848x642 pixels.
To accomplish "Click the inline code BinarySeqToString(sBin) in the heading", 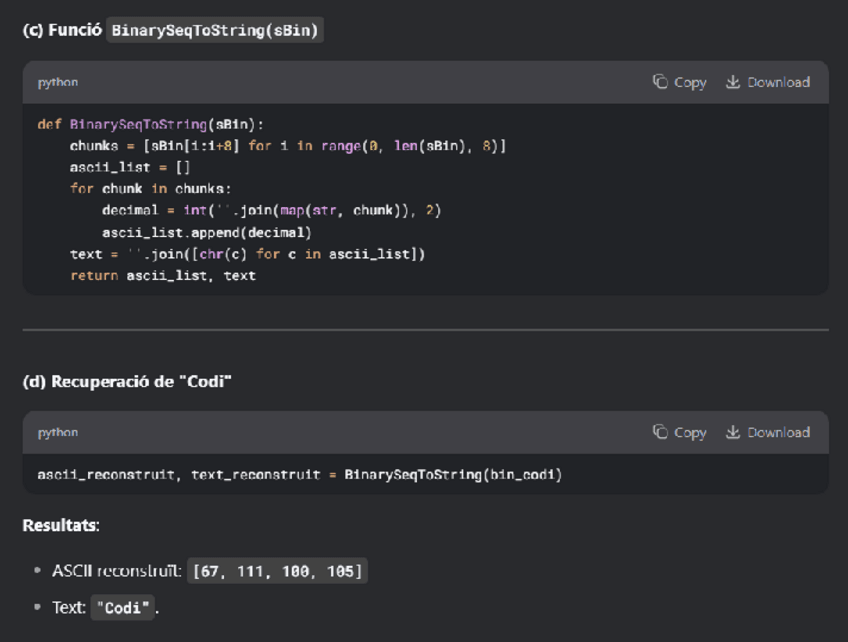I will tap(215, 30).
